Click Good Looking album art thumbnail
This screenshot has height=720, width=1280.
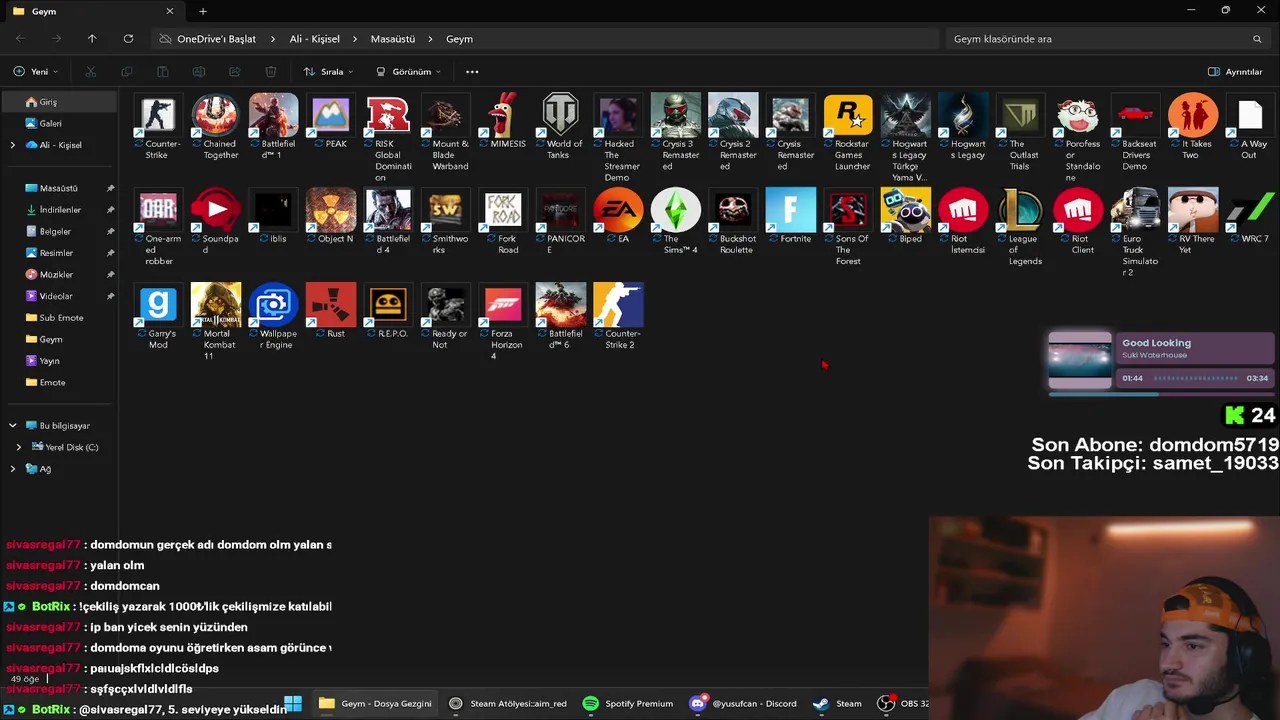pyautogui.click(x=1080, y=360)
